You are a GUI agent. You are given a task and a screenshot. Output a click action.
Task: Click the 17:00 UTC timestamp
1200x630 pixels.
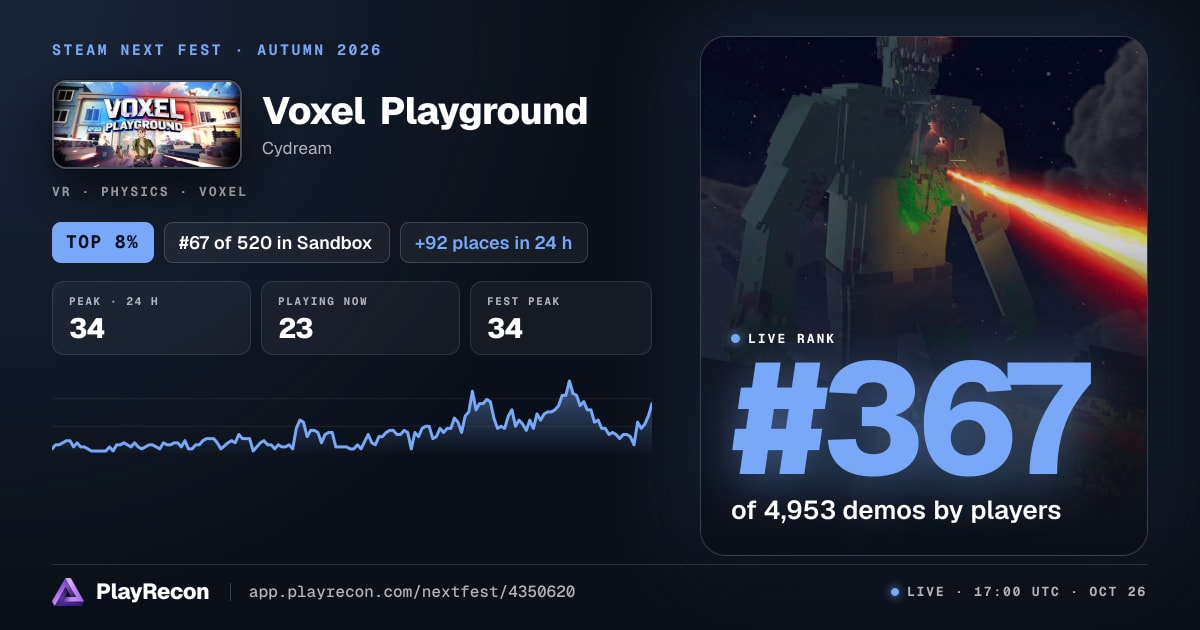[x=1016, y=592]
